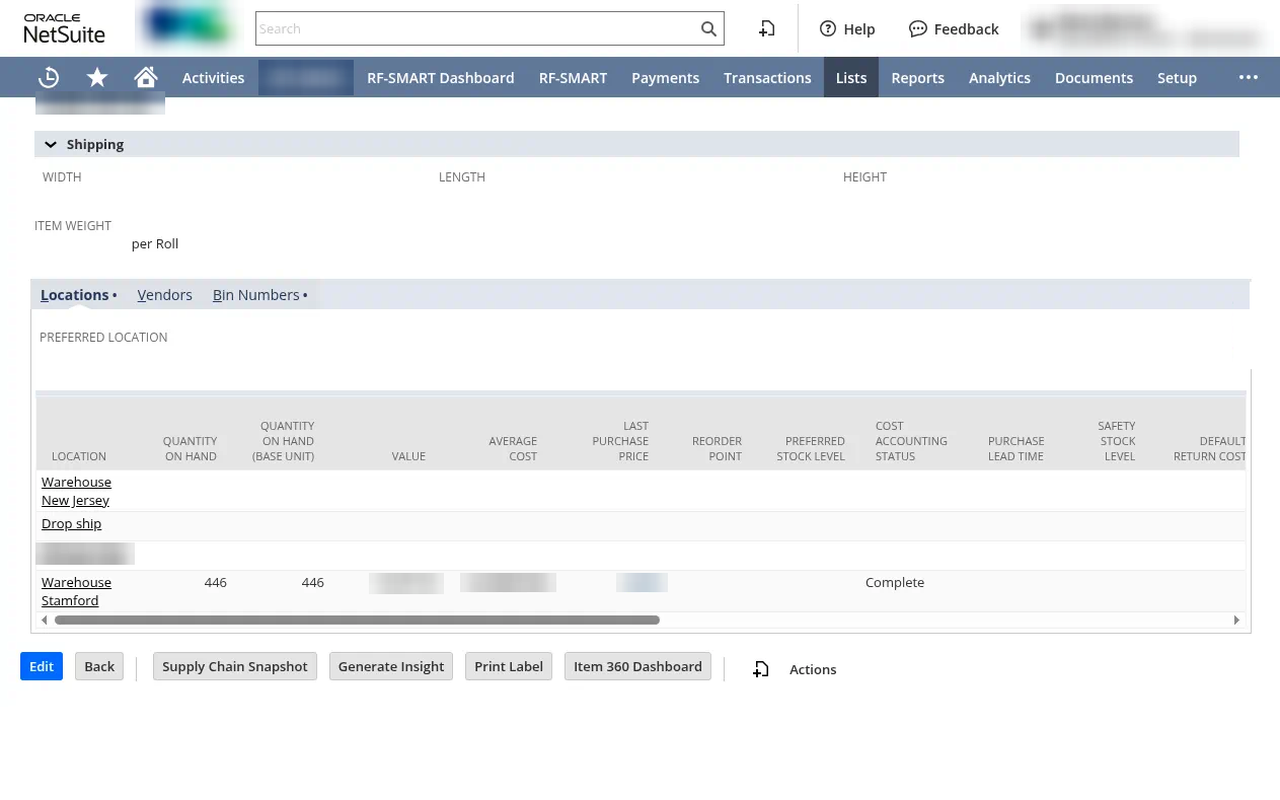
Task: Click the Feedback speech bubble icon
Action: pyautogui.click(x=917, y=29)
